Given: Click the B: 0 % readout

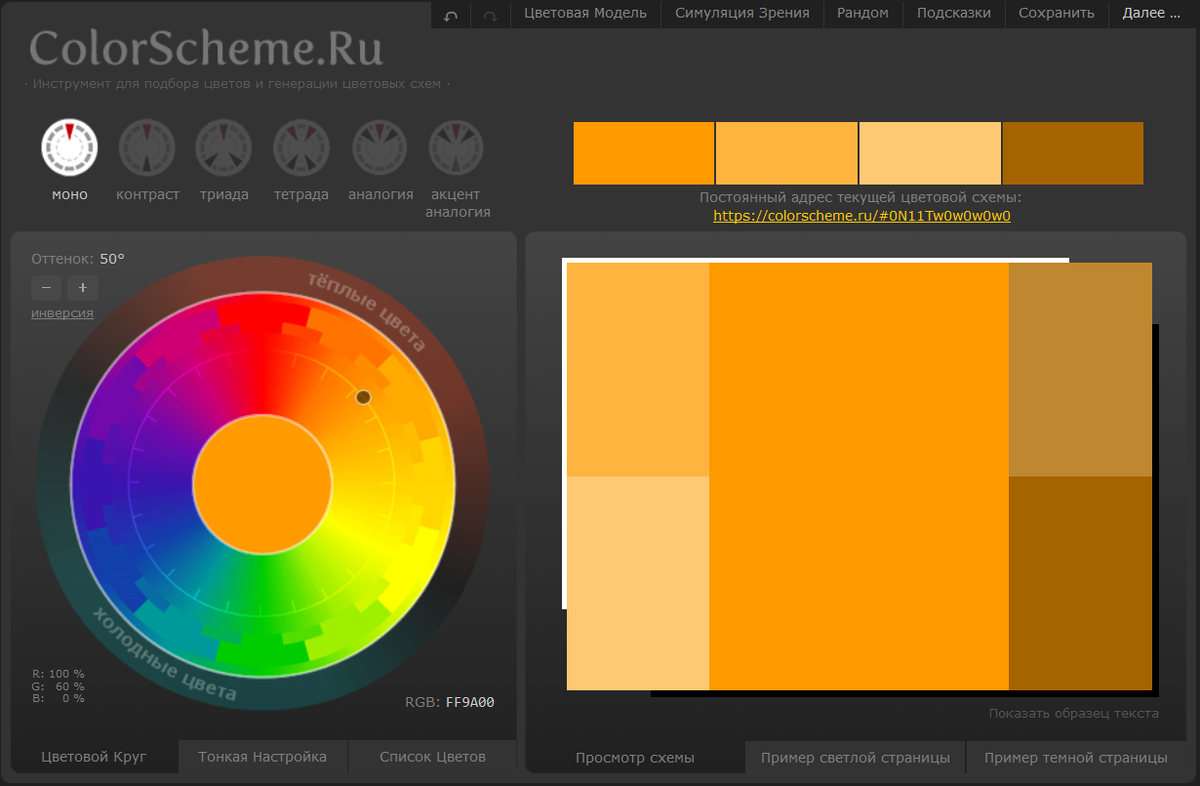Looking at the screenshot, I should point(58,698).
